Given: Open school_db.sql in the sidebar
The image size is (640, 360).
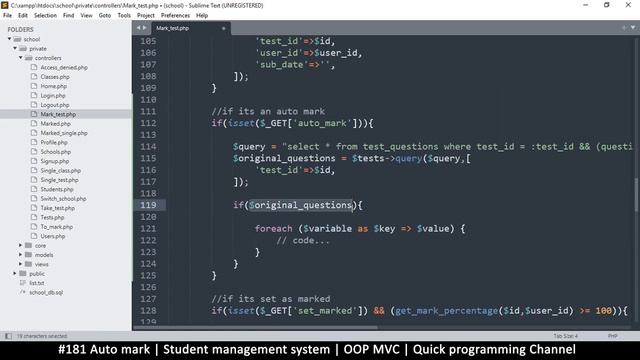Looking at the screenshot, I should pyautogui.click(x=46, y=292).
